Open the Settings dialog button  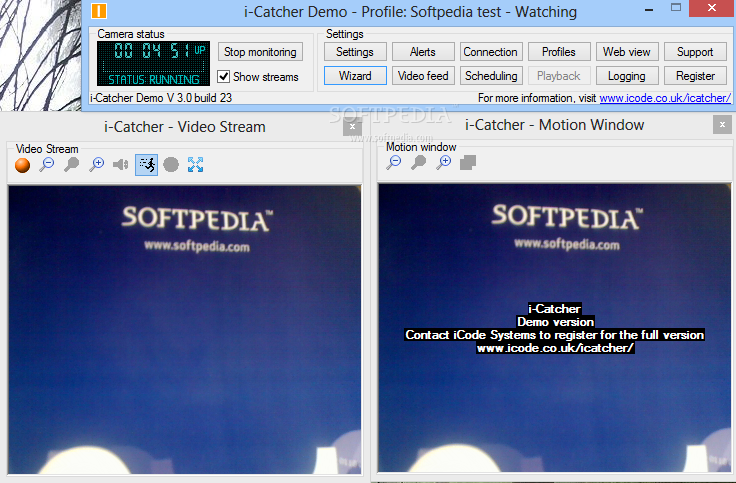355,52
